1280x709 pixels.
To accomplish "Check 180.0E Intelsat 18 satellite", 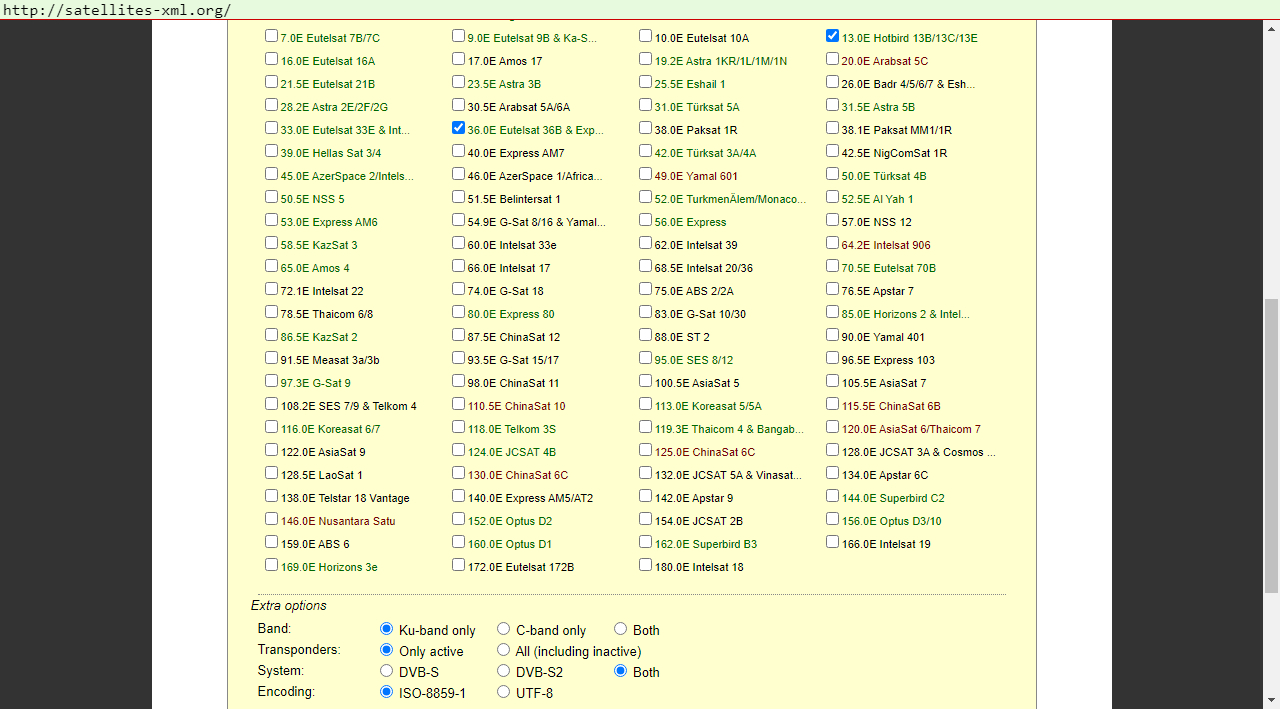I will (646, 565).
